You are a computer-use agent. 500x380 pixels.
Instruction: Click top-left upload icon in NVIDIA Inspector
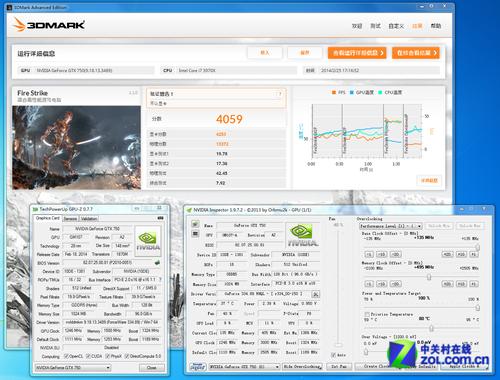[x=195, y=224]
